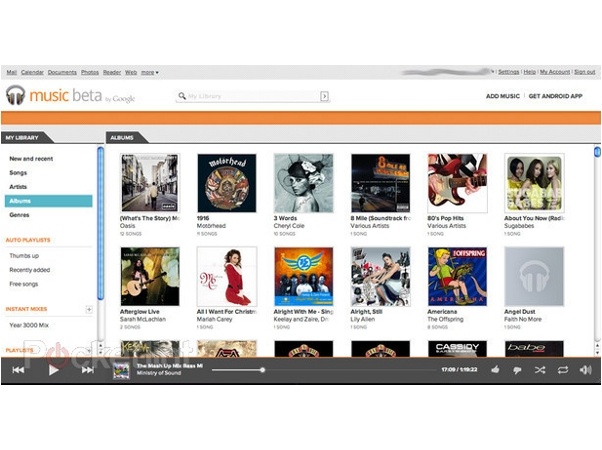
Task: Click the playback progress bar
Action: click(x=300, y=370)
